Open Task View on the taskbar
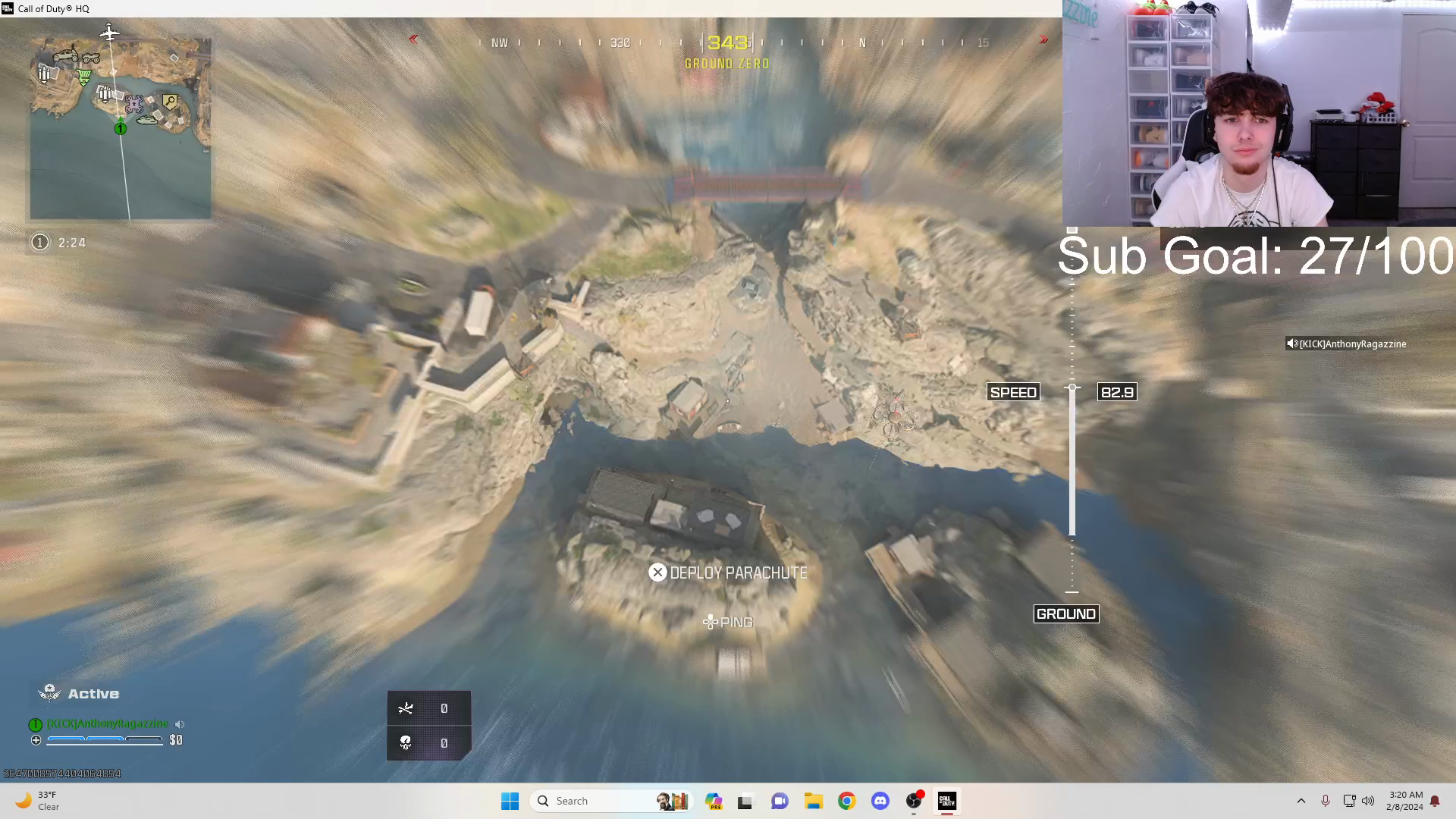The image size is (1456, 819). [745, 801]
